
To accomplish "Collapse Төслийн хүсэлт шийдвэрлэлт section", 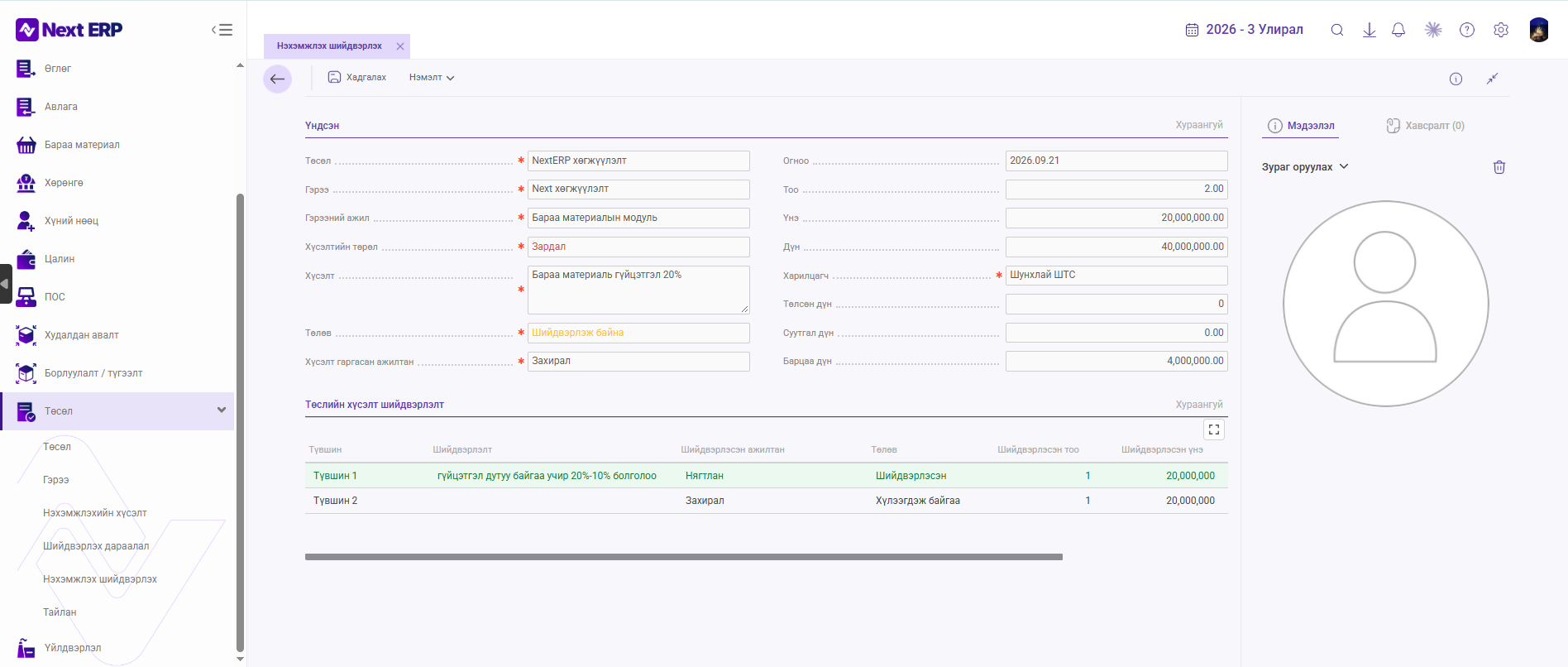I will point(1199,405).
